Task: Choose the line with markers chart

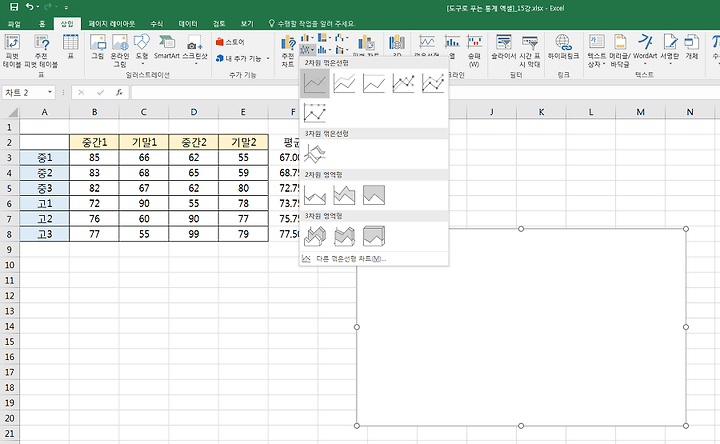Action: 403,84
